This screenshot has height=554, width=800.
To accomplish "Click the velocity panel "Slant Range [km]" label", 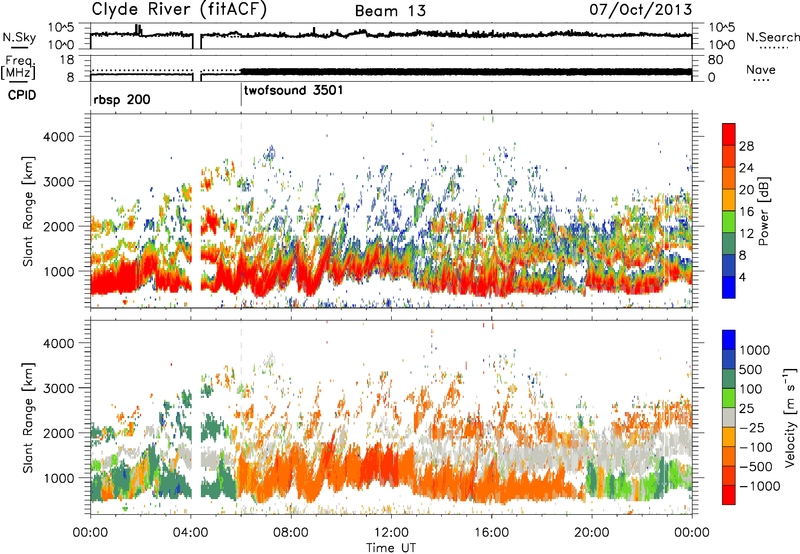I will coord(28,417).
